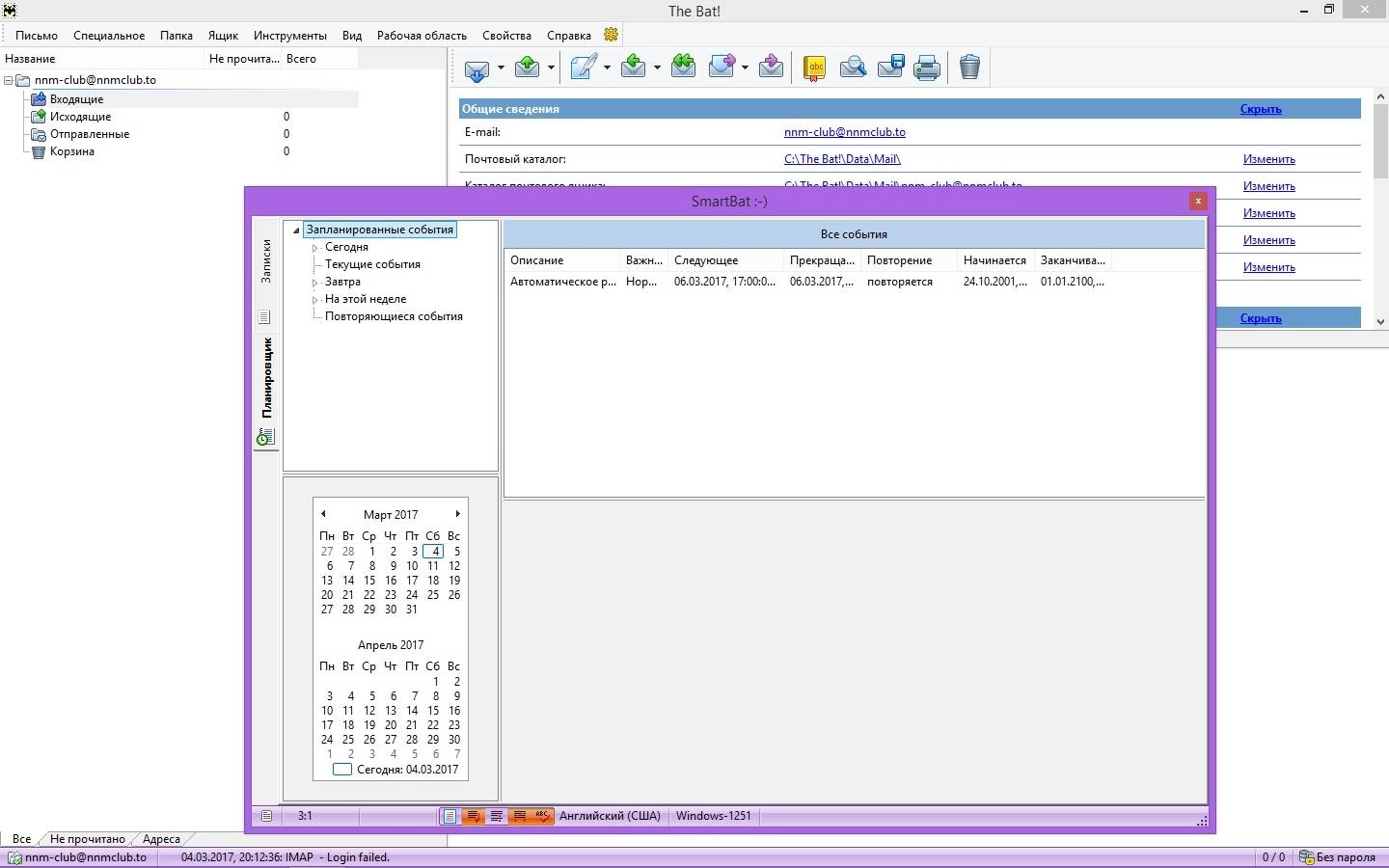Click the Save message floppy icon
The image size is (1389, 868).
pyautogui.click(x=890, y=68)
